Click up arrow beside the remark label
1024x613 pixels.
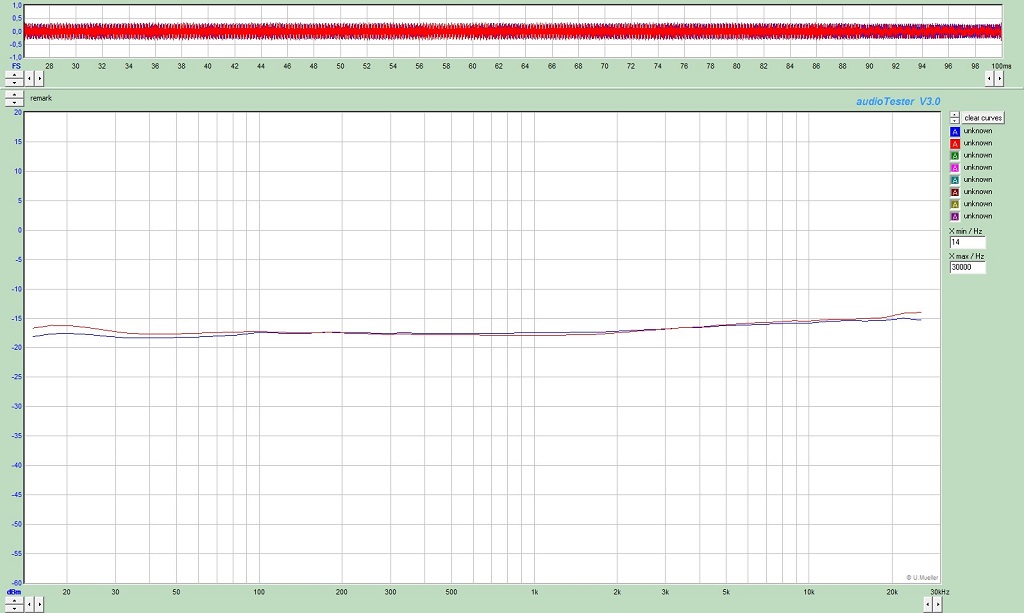[14, 94]
